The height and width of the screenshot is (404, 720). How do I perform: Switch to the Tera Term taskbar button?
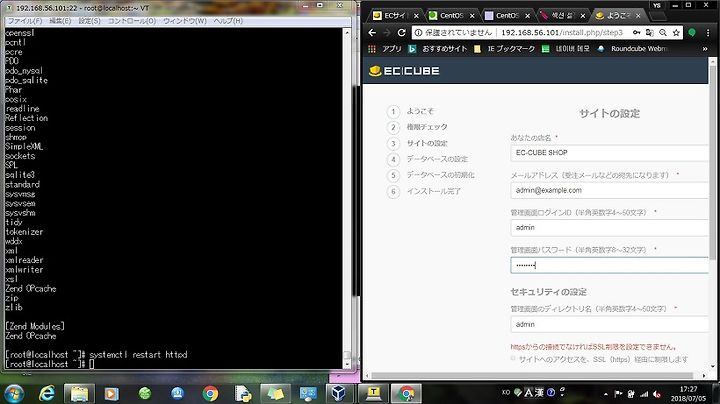[x=373, y=393]
